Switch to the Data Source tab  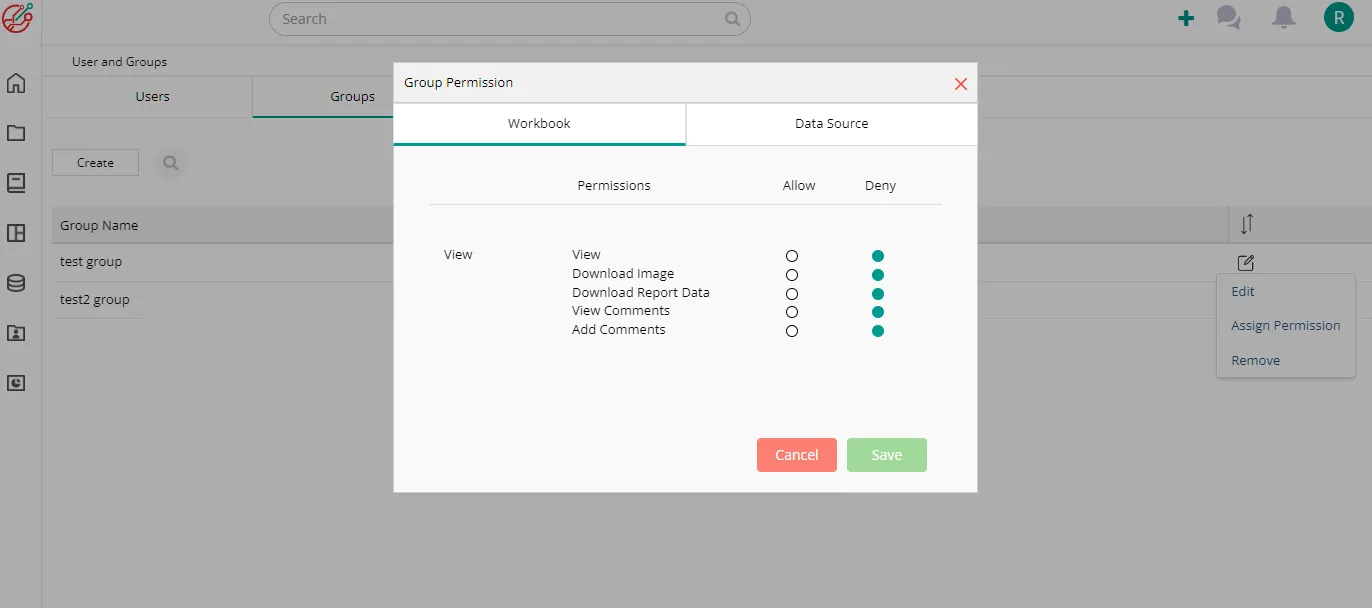(x=831, y=124)
